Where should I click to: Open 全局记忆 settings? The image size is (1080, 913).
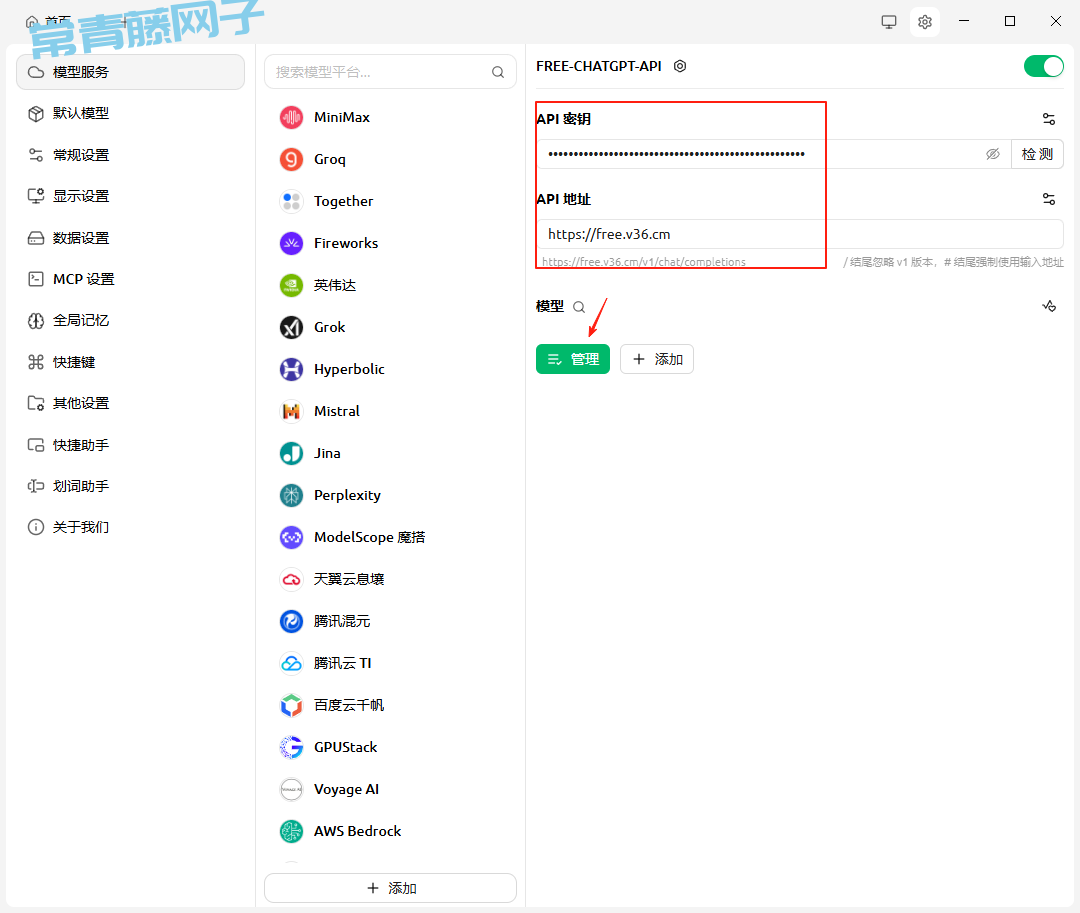pyautogui.click(x=130, y=320)
